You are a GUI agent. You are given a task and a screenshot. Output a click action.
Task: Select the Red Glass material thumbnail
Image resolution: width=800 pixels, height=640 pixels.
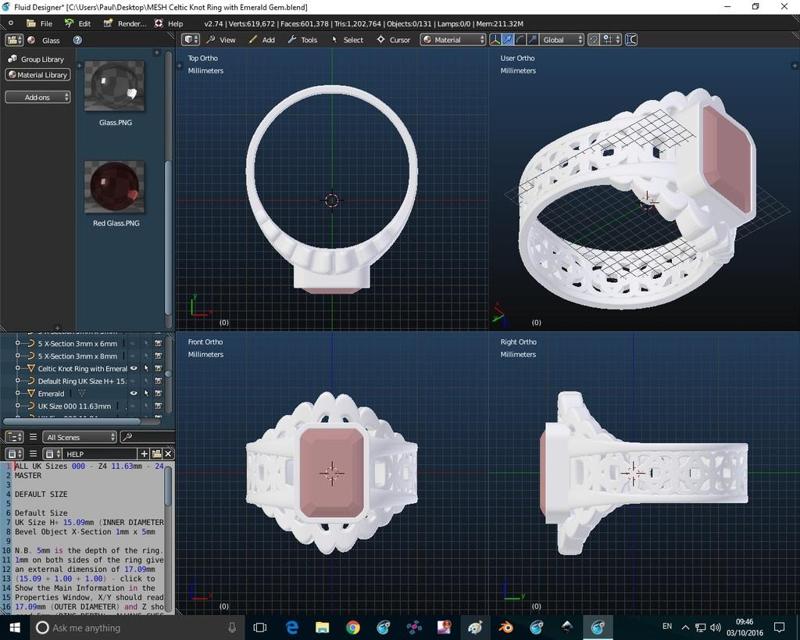click(x=116, y=189)
